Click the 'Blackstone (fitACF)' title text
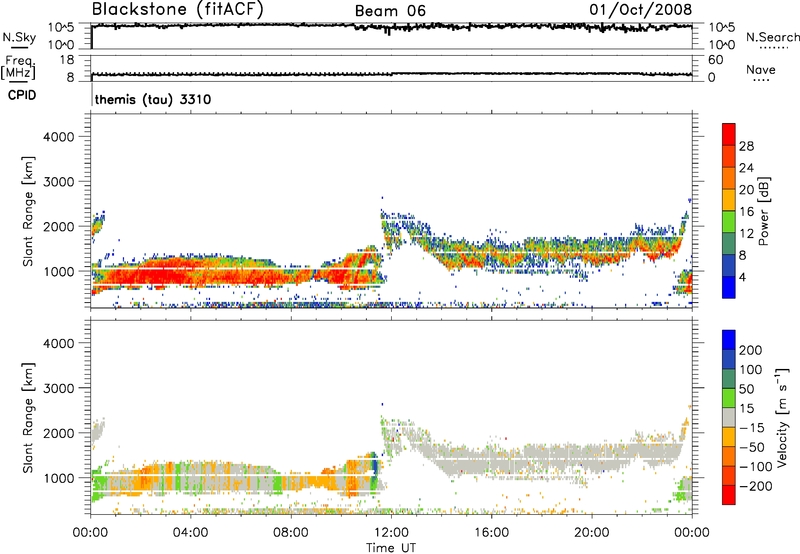This screenshot has width=800, height=554. click(178, 9)
